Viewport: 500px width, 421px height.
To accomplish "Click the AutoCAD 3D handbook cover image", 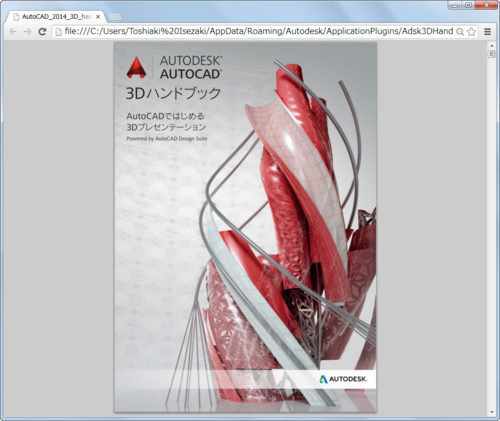I will coord(245,227).
